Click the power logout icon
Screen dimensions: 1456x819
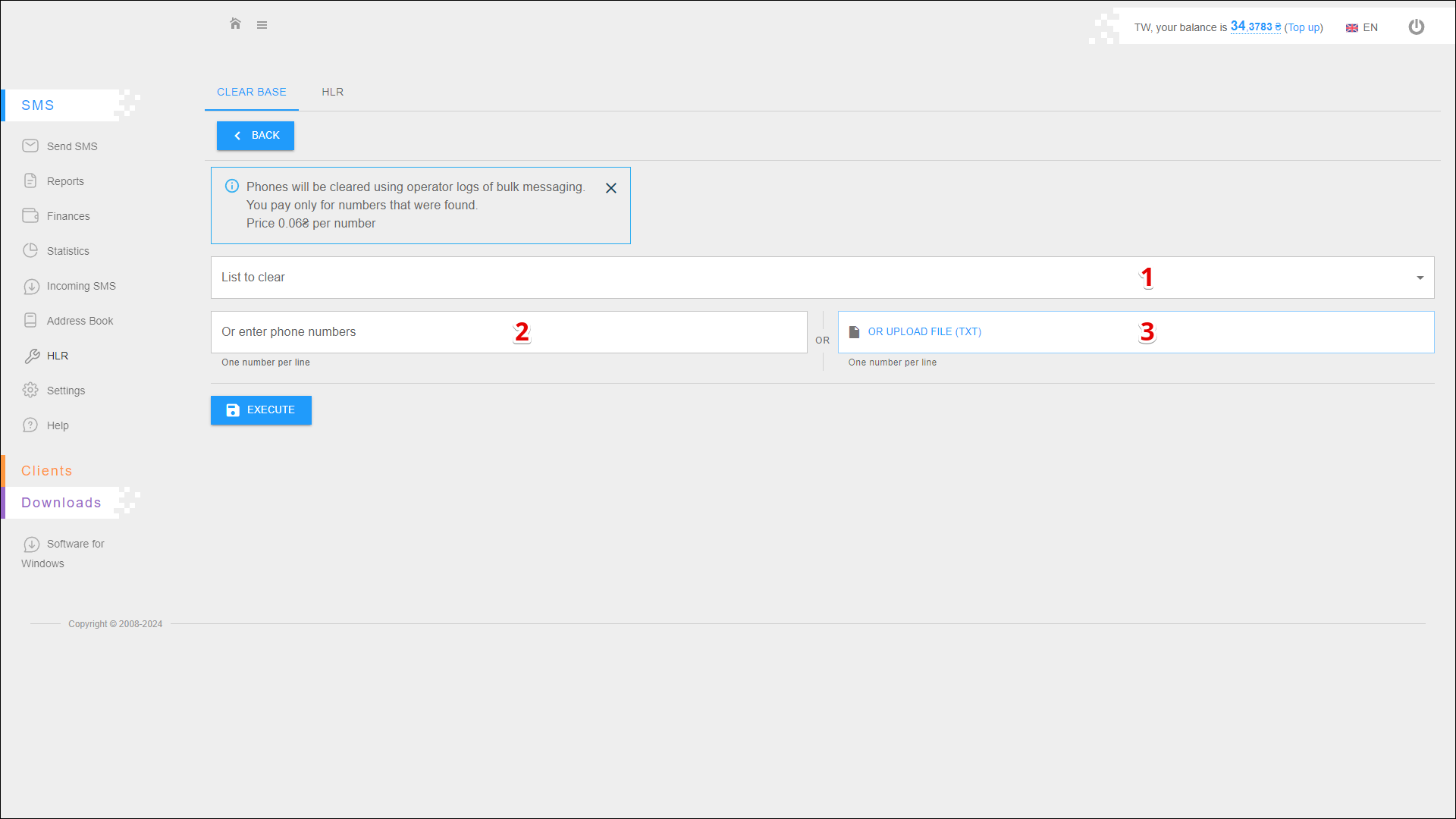tap(1416, 27)
